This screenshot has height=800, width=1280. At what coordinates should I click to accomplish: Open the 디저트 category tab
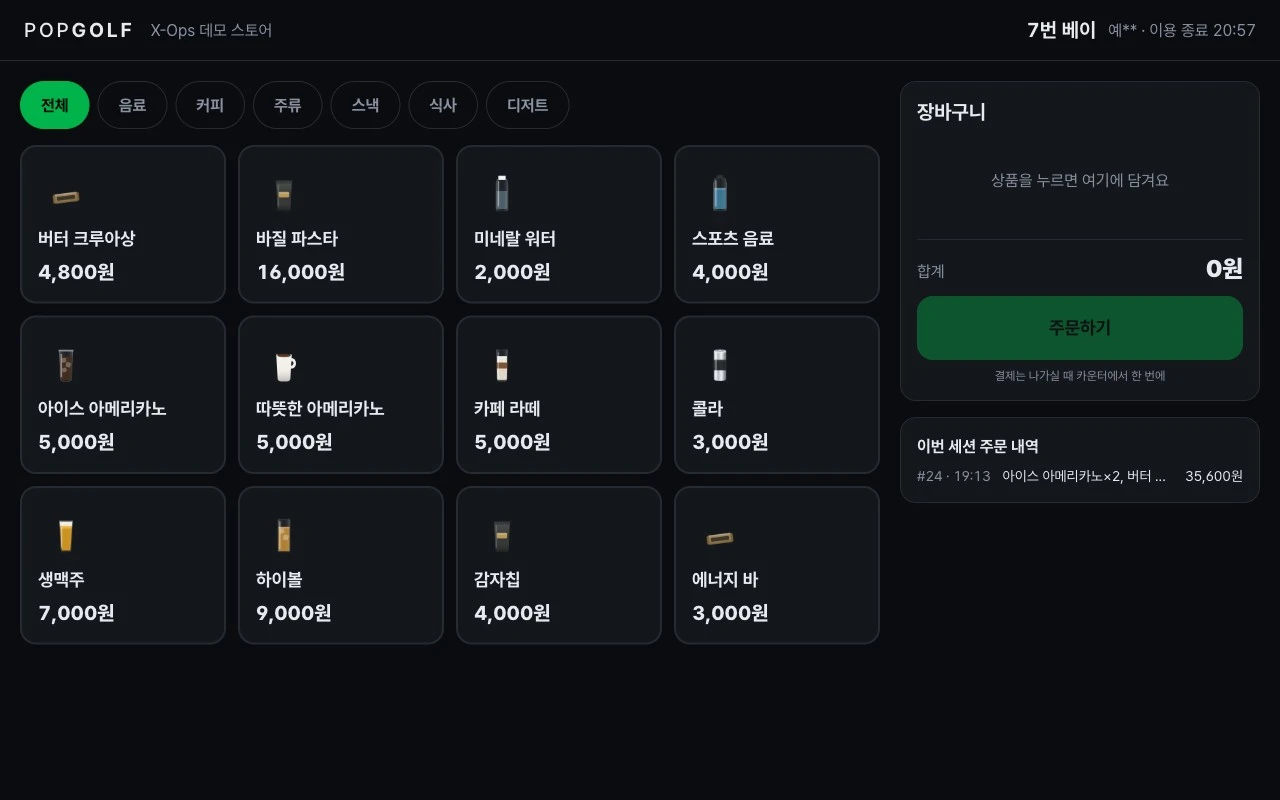click(528, 105)
